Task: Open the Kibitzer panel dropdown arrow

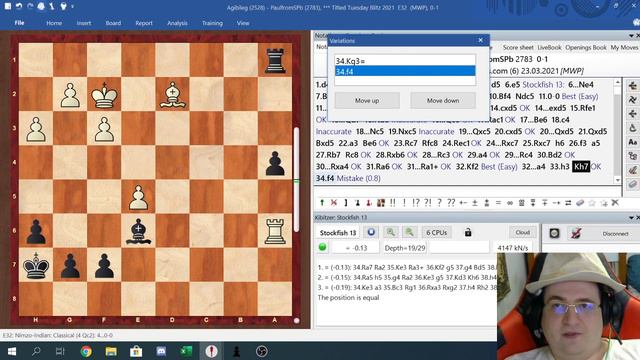Action: (631, 218)
